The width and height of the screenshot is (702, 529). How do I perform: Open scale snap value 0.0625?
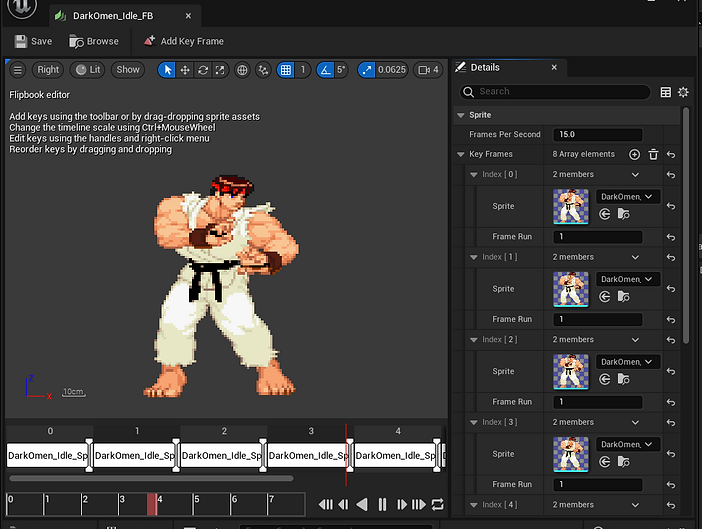click(391, 70)
